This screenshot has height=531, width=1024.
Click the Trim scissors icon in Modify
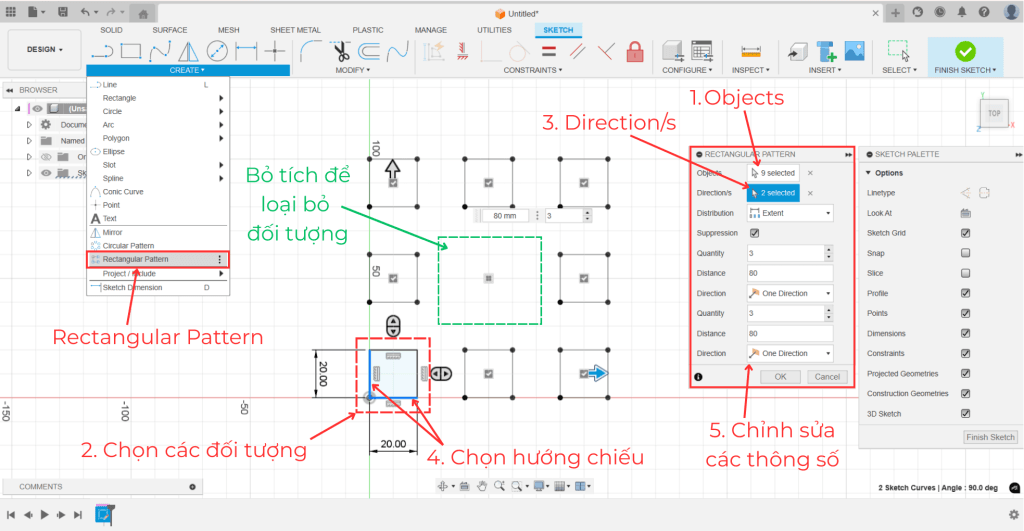coord(340,51)
